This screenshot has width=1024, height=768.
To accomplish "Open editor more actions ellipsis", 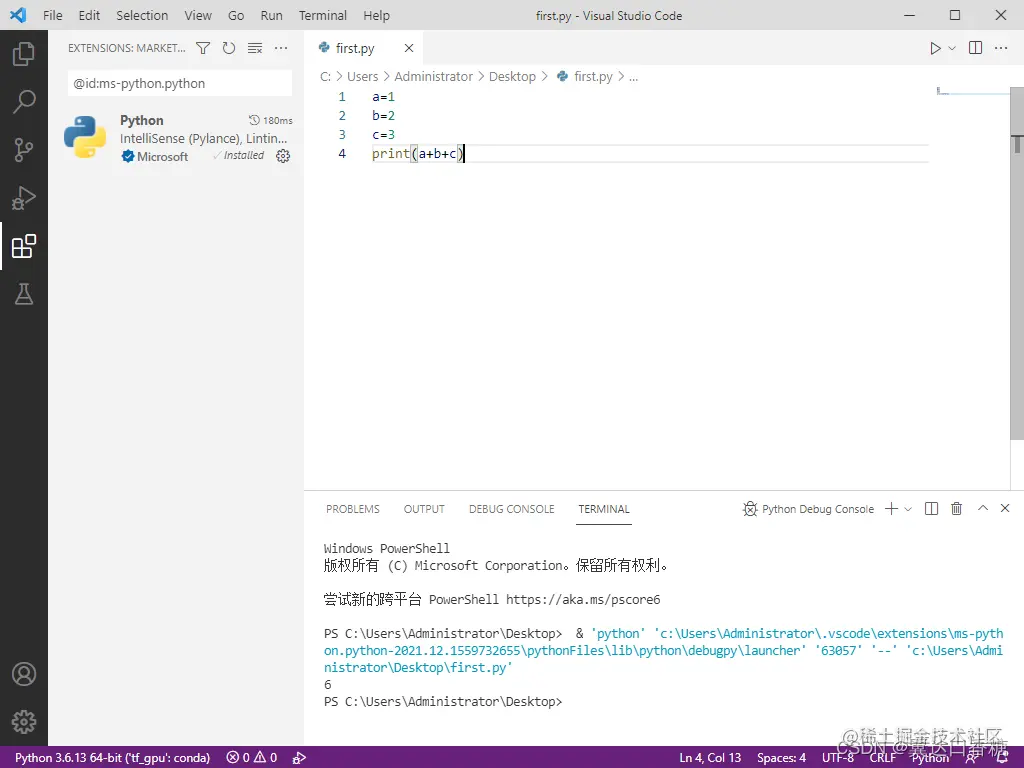I will pyautogui.click(x=1000, y=48).
